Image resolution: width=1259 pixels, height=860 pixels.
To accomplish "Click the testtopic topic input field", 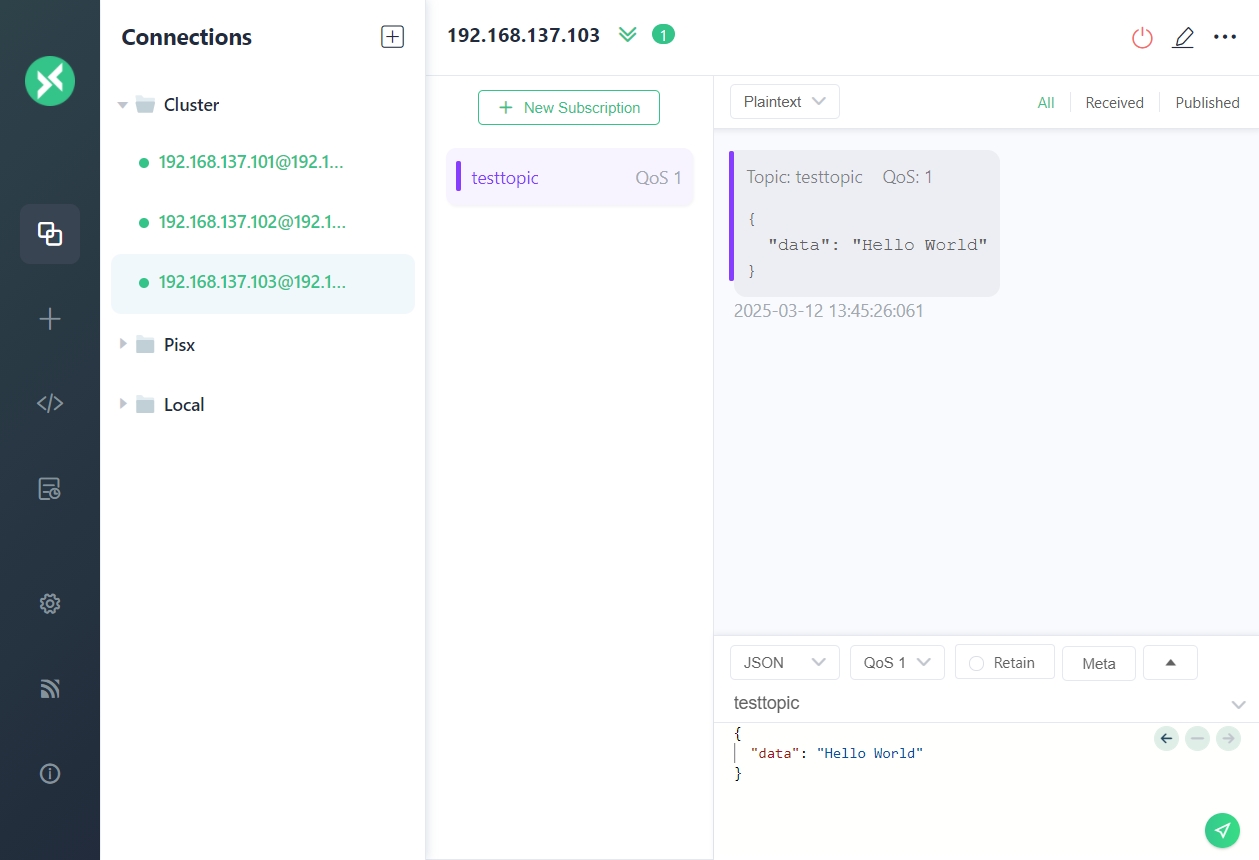I will (970, 703).
